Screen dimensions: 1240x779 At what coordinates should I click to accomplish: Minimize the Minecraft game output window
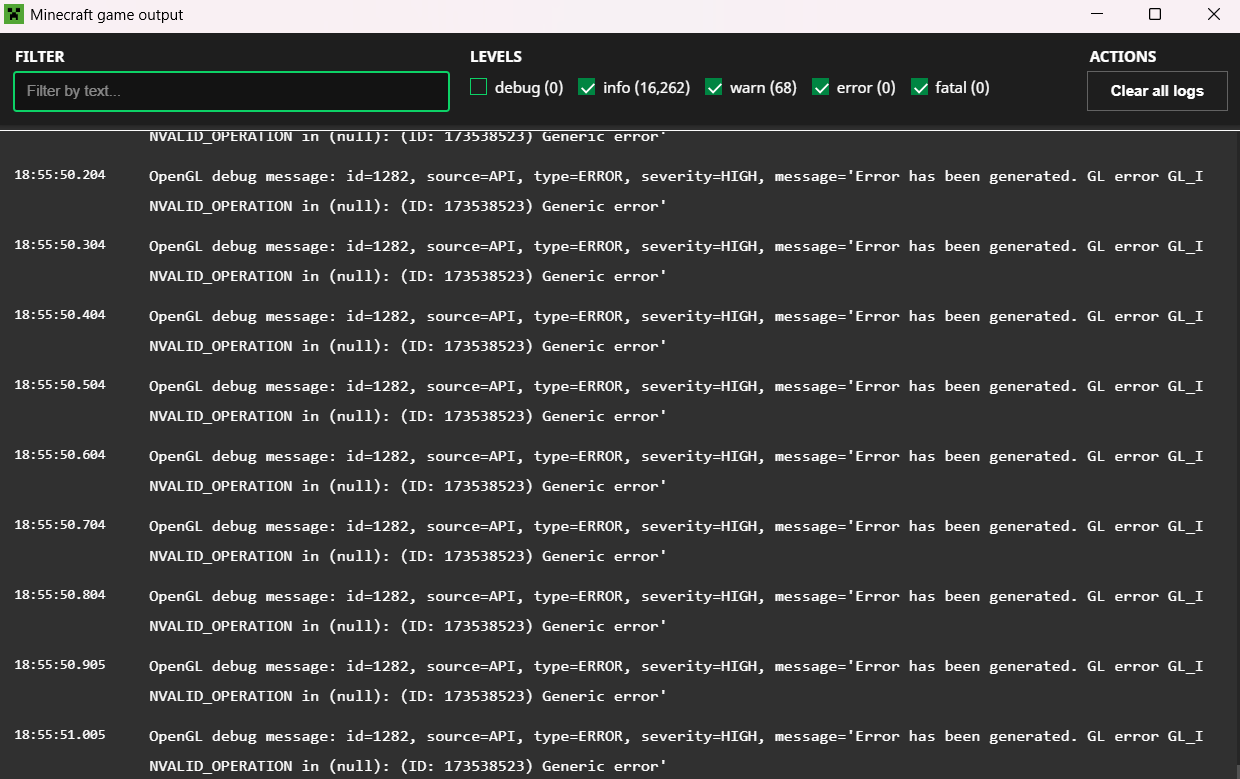click(1096, 15)
